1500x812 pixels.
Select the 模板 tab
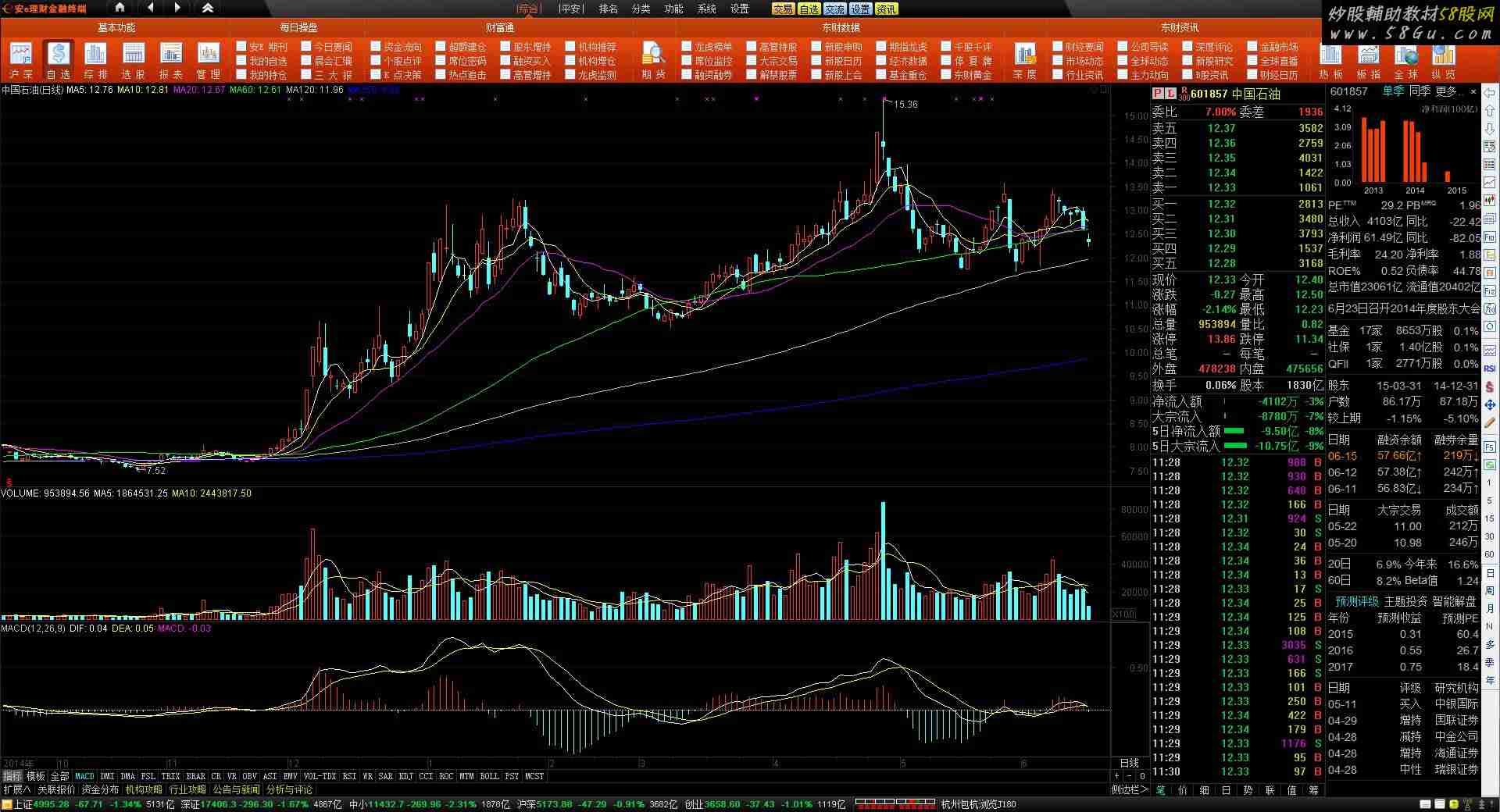point(36,777)
